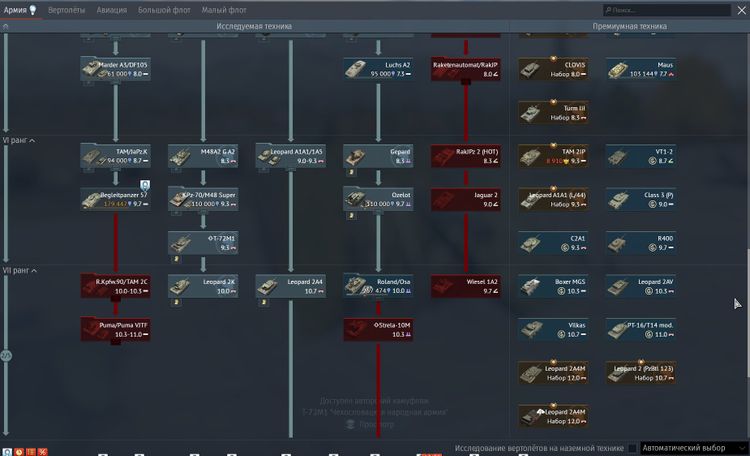The width and height of the screenshot is (750, 456).
Task: Open the Автоматический выбор dropdown
Action: tap(691, 449)
